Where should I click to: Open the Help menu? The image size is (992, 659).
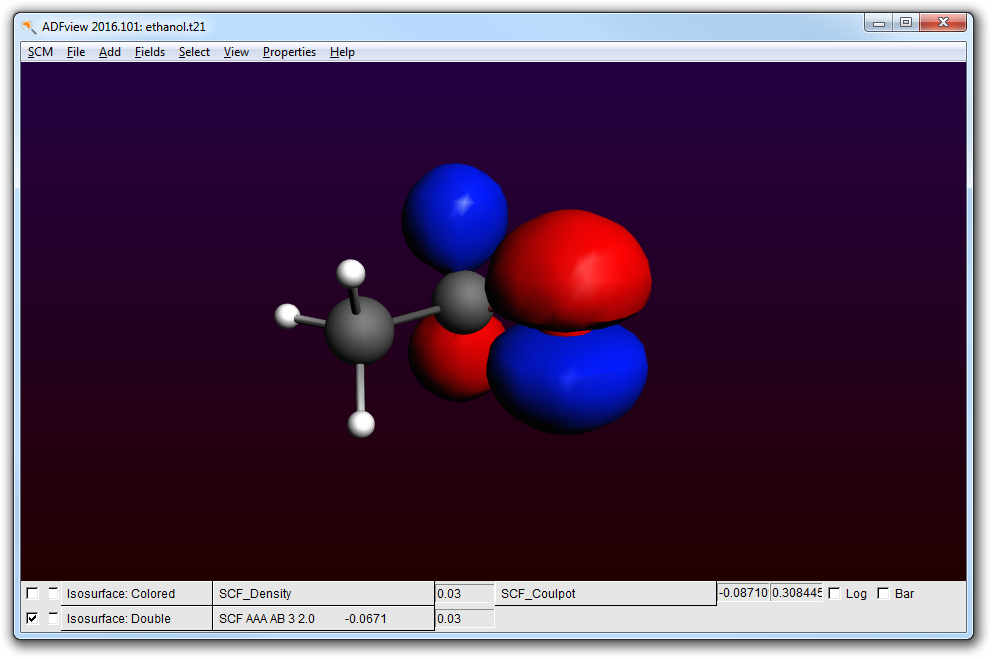click(342, 52)
